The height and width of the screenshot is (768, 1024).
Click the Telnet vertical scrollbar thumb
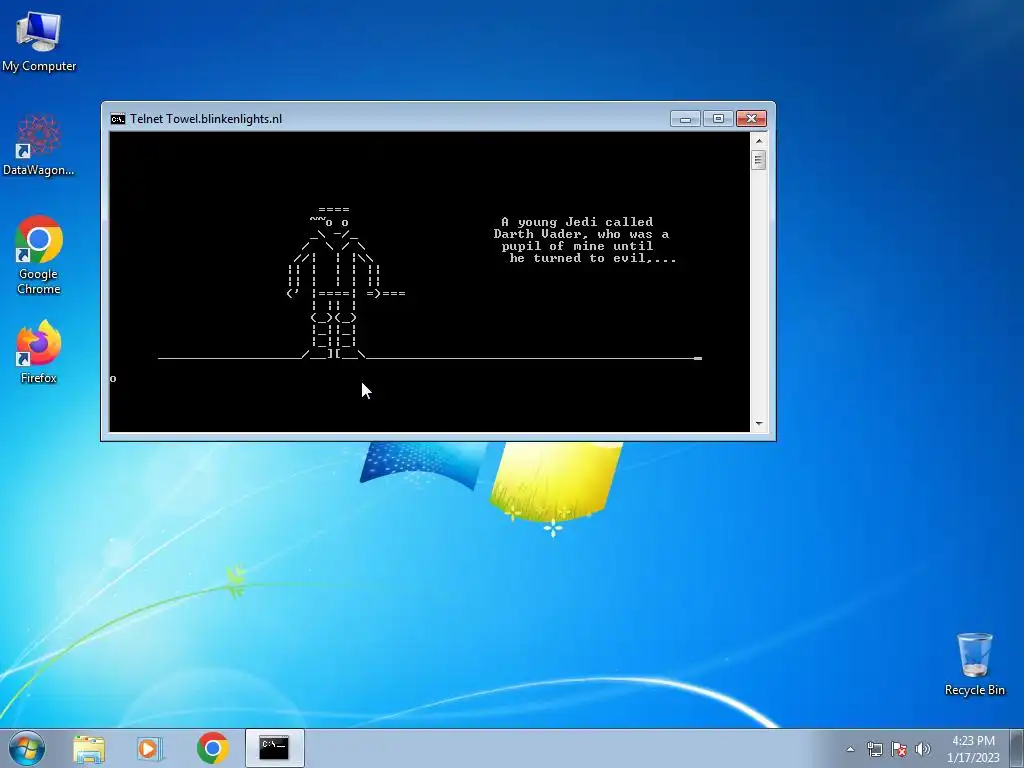click(x=758, y=160)
